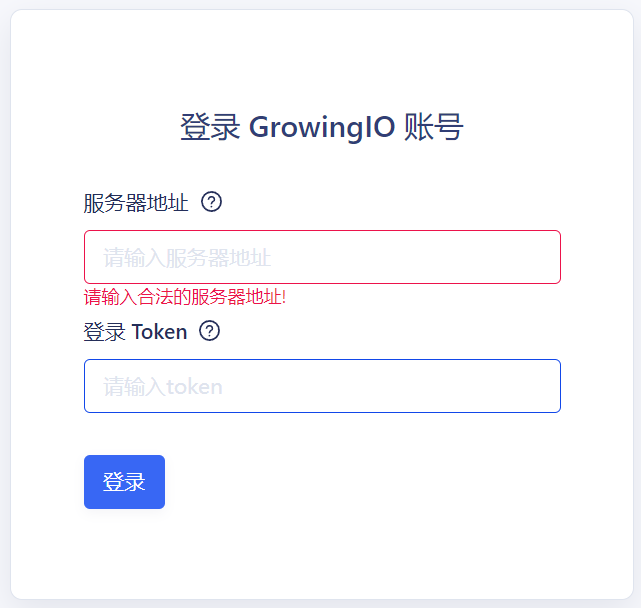Select the 登录 Token field label
Viewport: 641px width, 608px height.
[135, 332]
